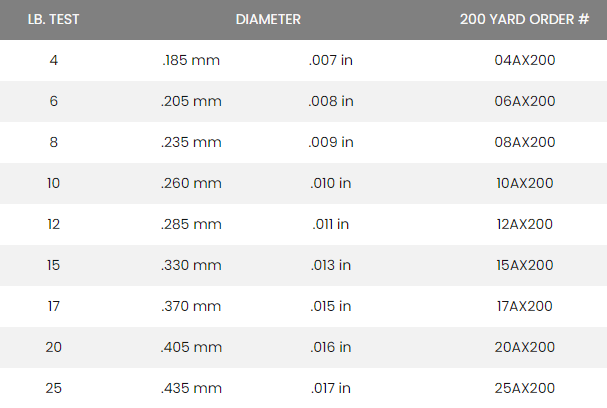
Task: Click the LB. TEST column header
Action: (x=53, y=19)
